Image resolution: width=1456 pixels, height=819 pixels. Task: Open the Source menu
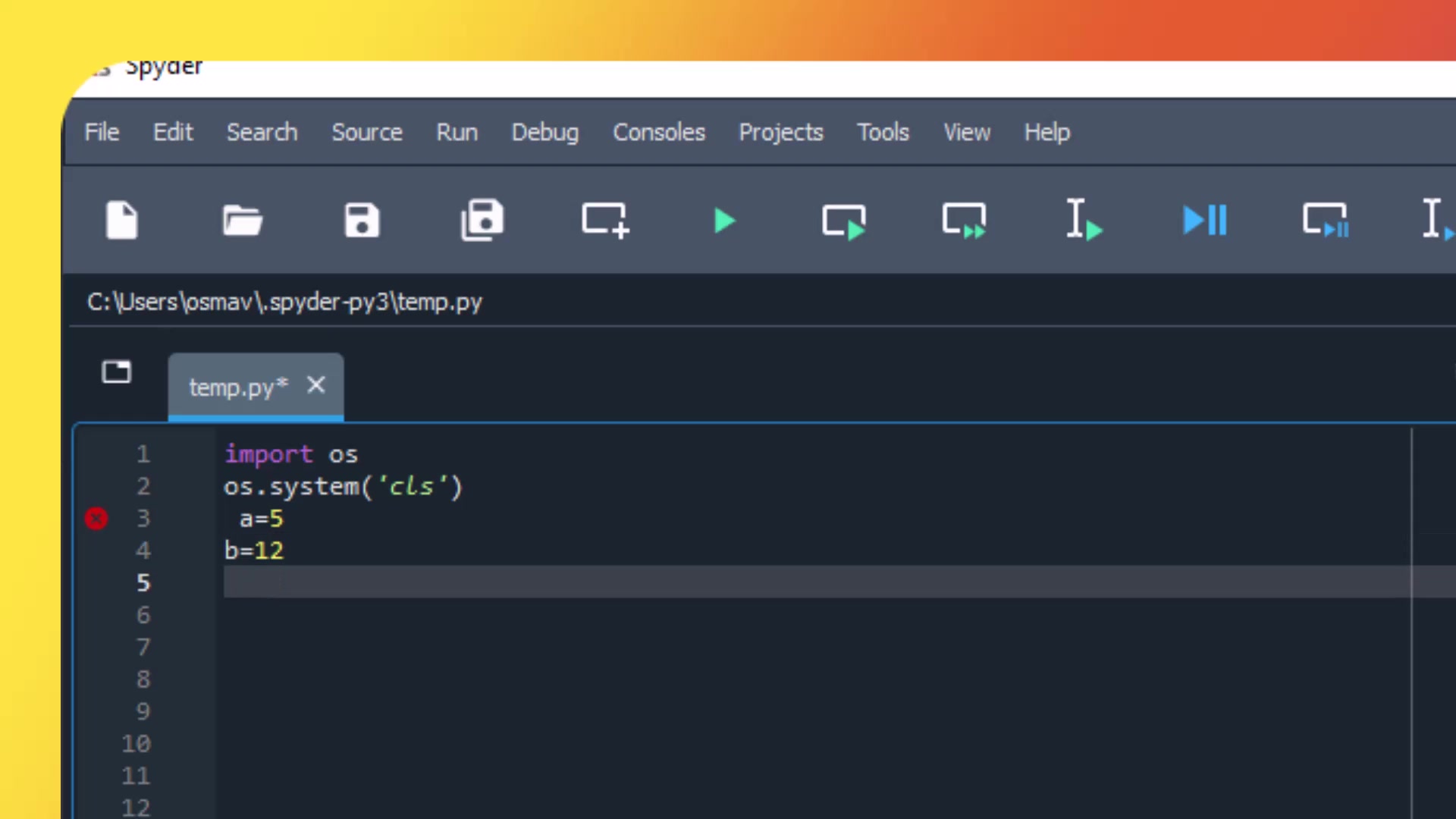tap(366, 132)
